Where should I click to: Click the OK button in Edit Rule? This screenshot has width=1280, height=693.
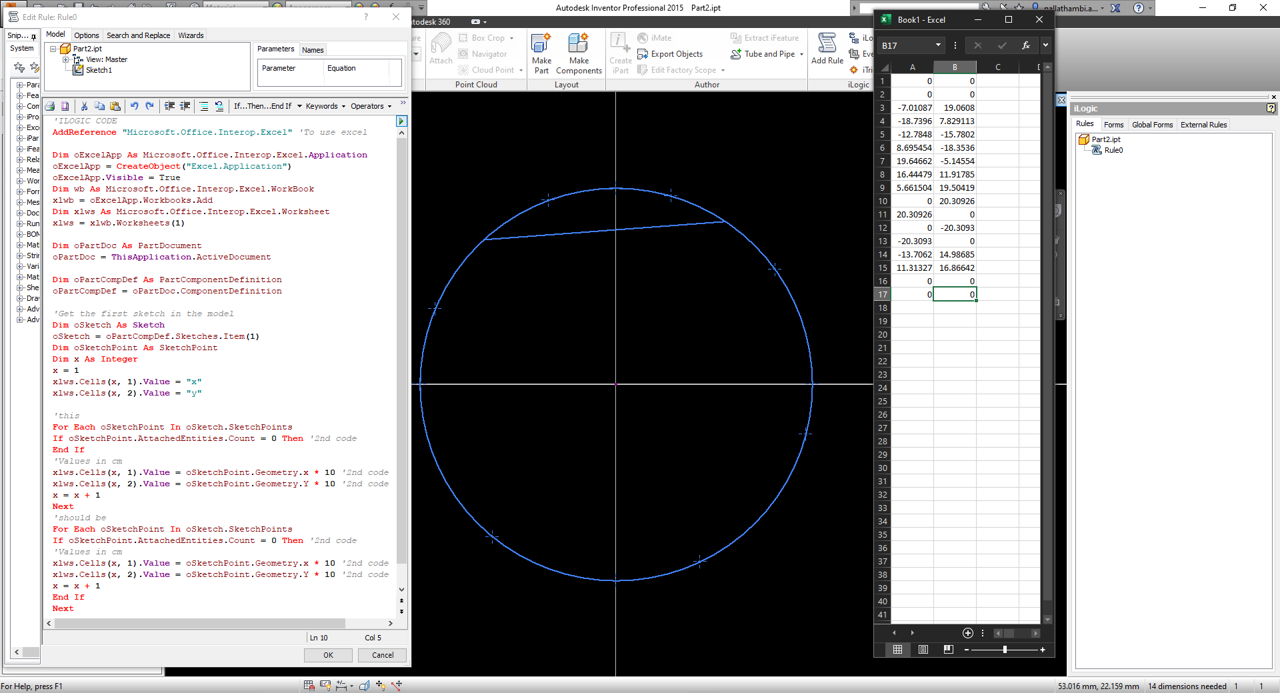[x=328, y=655]
